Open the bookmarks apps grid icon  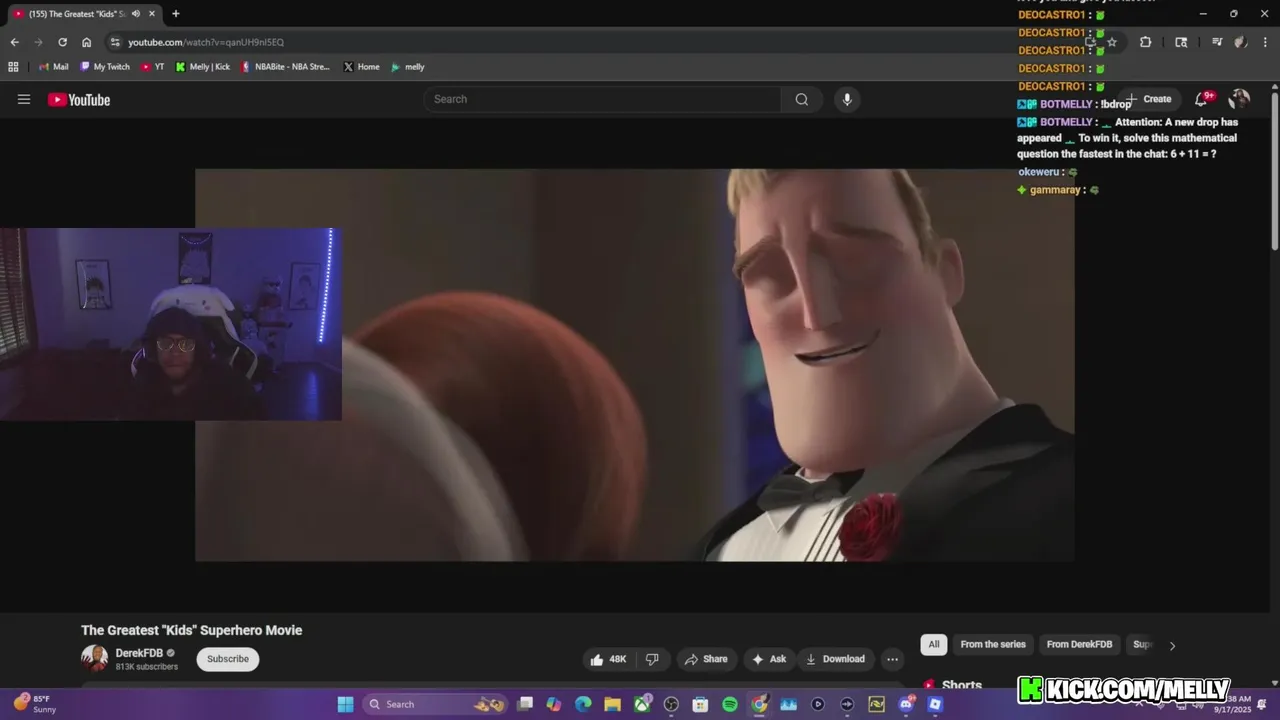click(13, 67)
